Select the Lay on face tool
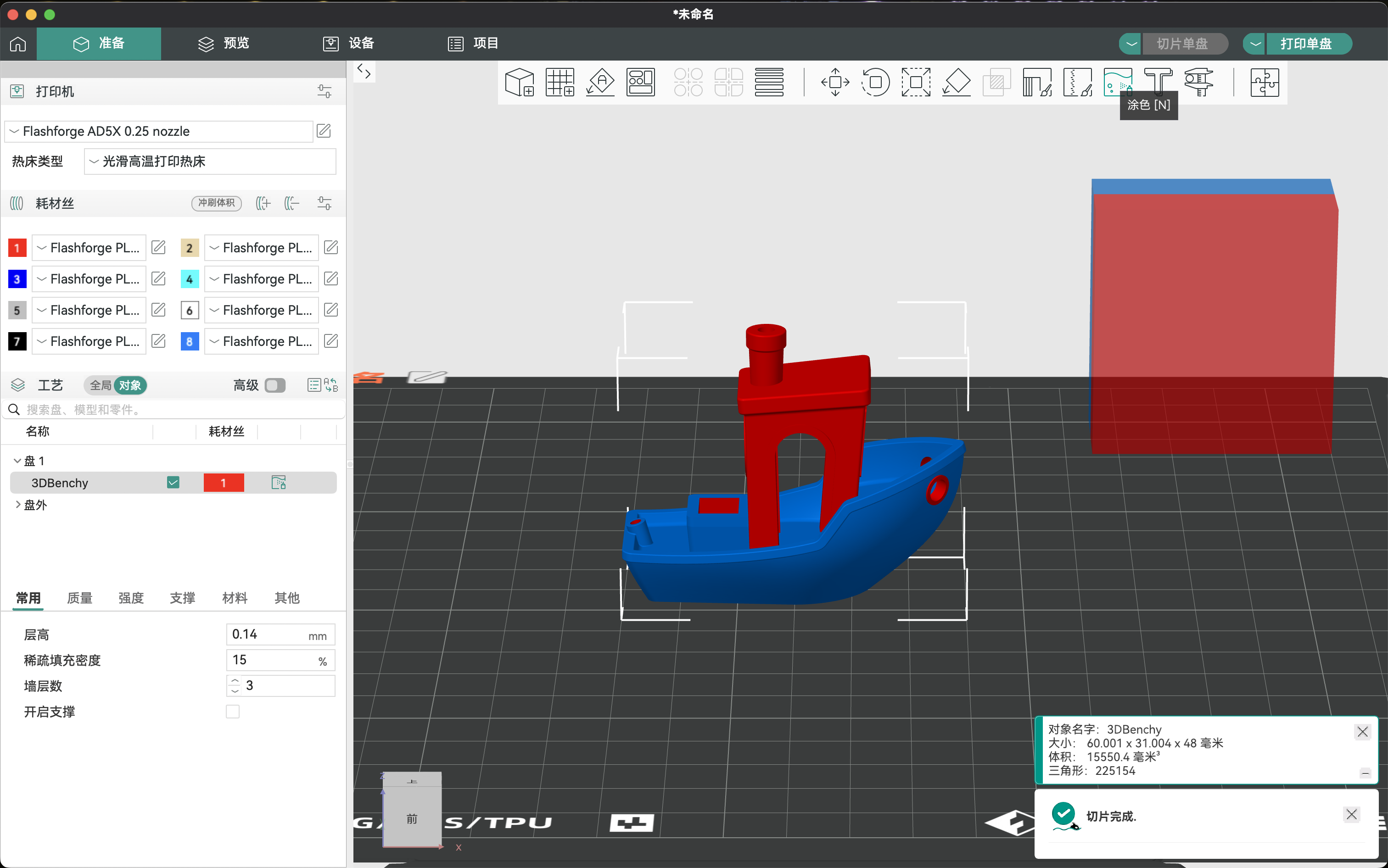The height and width of the screenshot is (868, 1388). pyautogui.click(x=956, y=82)
